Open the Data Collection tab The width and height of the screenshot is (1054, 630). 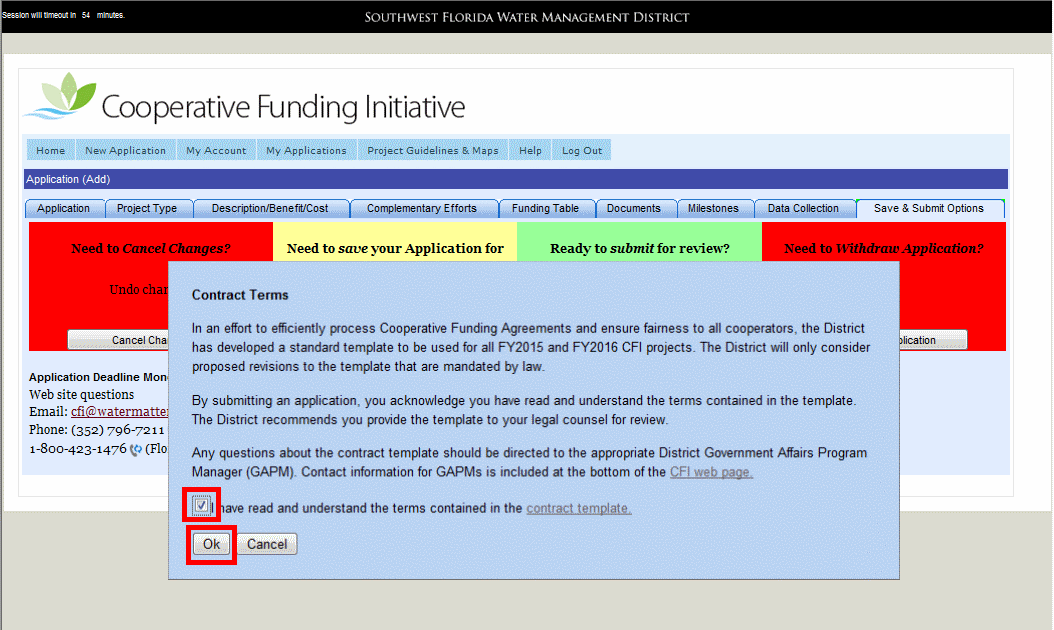[x=803, y=208]
